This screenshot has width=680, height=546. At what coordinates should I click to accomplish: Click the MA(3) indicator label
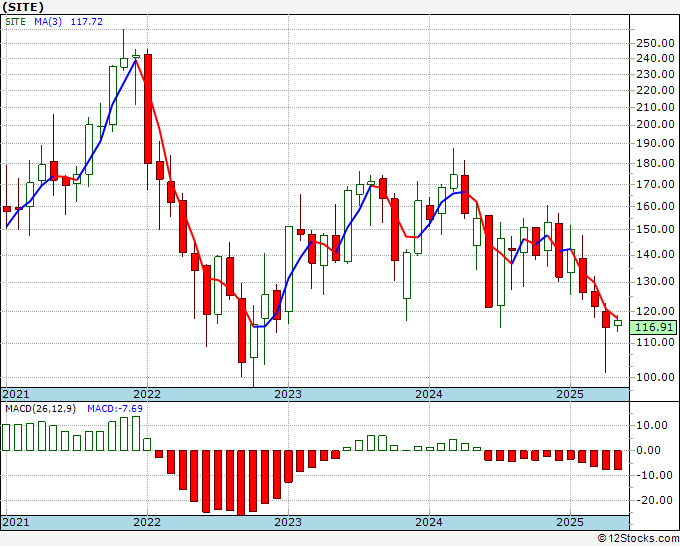point(48,21)
